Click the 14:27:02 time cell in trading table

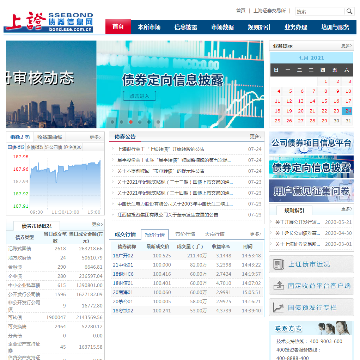tap(252, 283)
